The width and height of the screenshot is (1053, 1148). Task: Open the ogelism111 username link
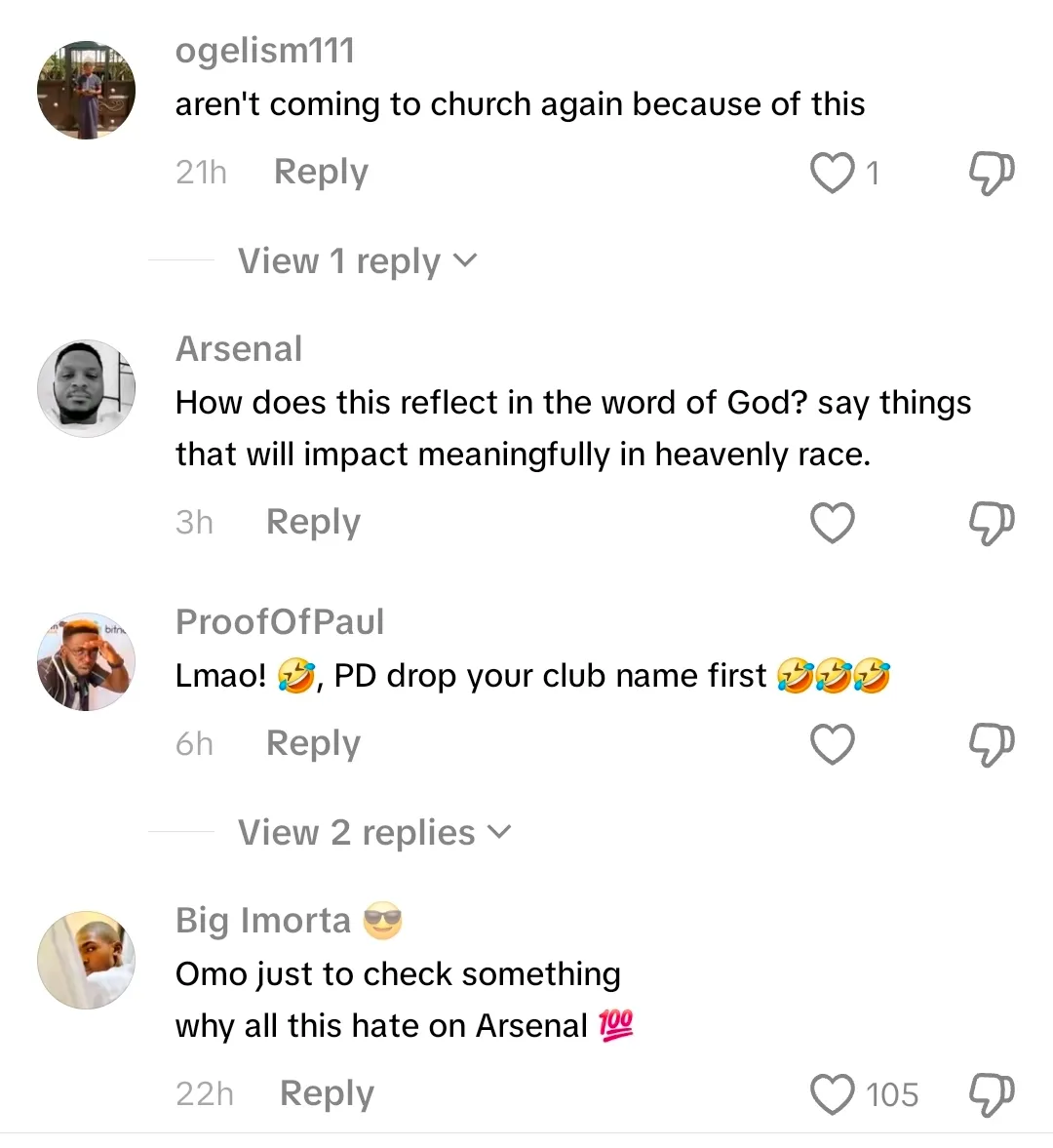point(264,51)
